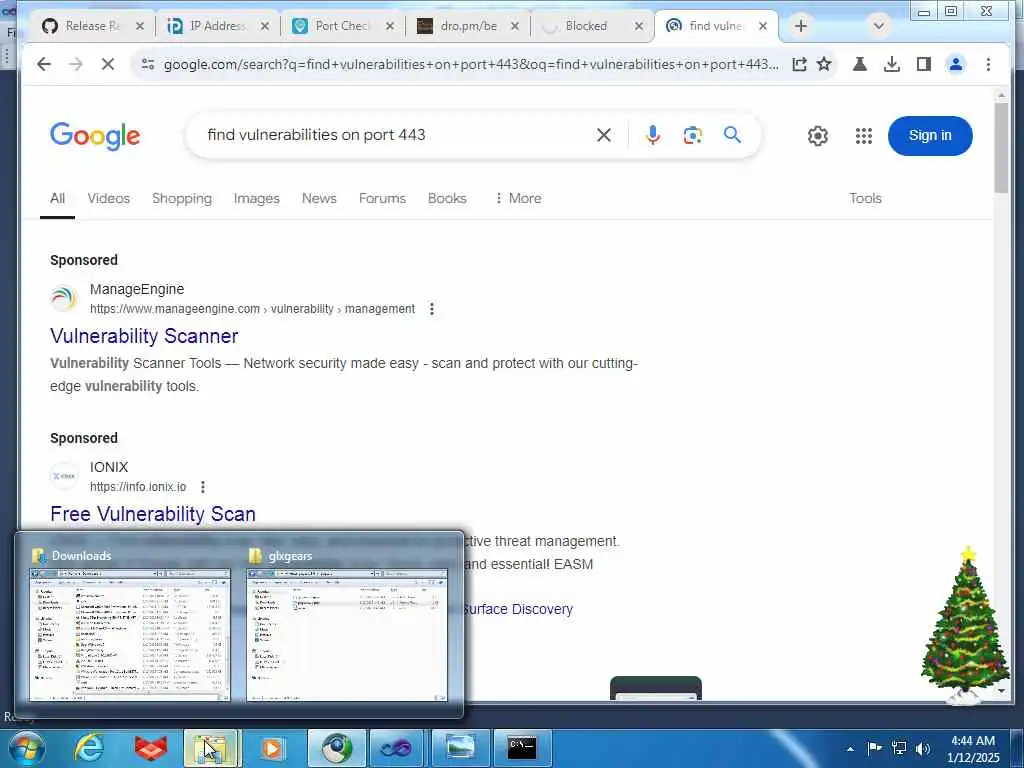Open the network tray icon
This screenshot has height=768, width=1024.
pos(899,748)
